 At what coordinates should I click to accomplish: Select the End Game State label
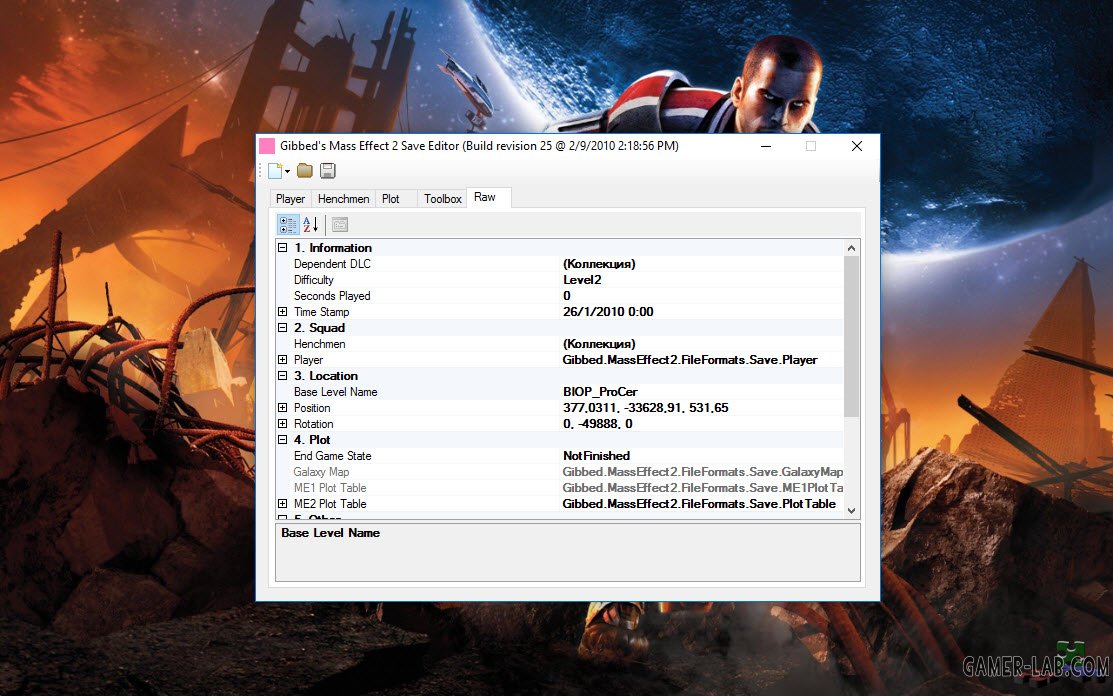point(333,455)
